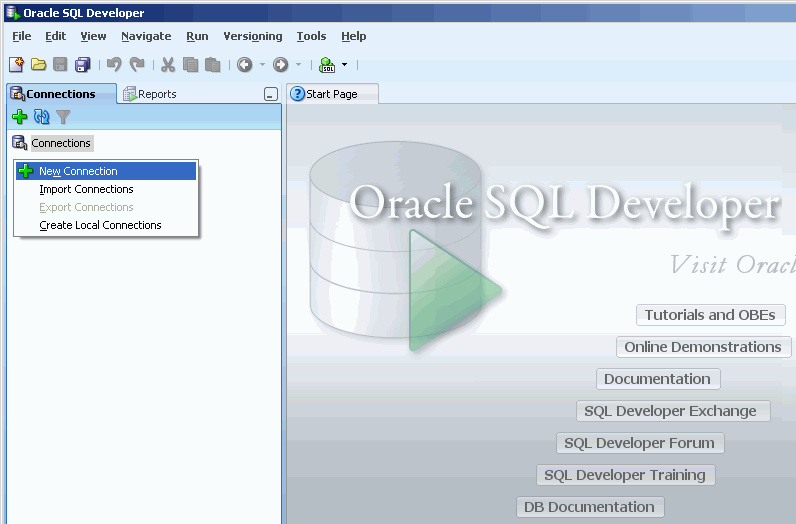Open the File menu
Screen dimensions: 796x524
22,37
